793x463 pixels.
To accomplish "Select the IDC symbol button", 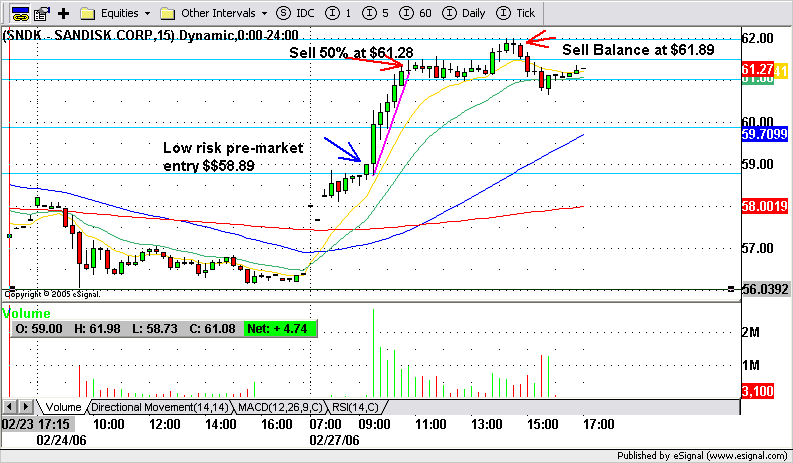I will (296, 13).
